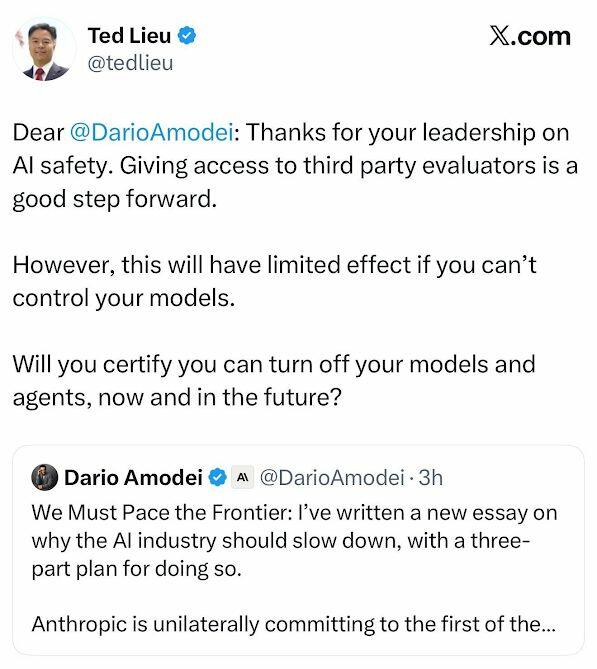Click the first paragraph starting 'Dear'
Image resolution: width=597 pixels, height=669 pixels.
(295, 166)
